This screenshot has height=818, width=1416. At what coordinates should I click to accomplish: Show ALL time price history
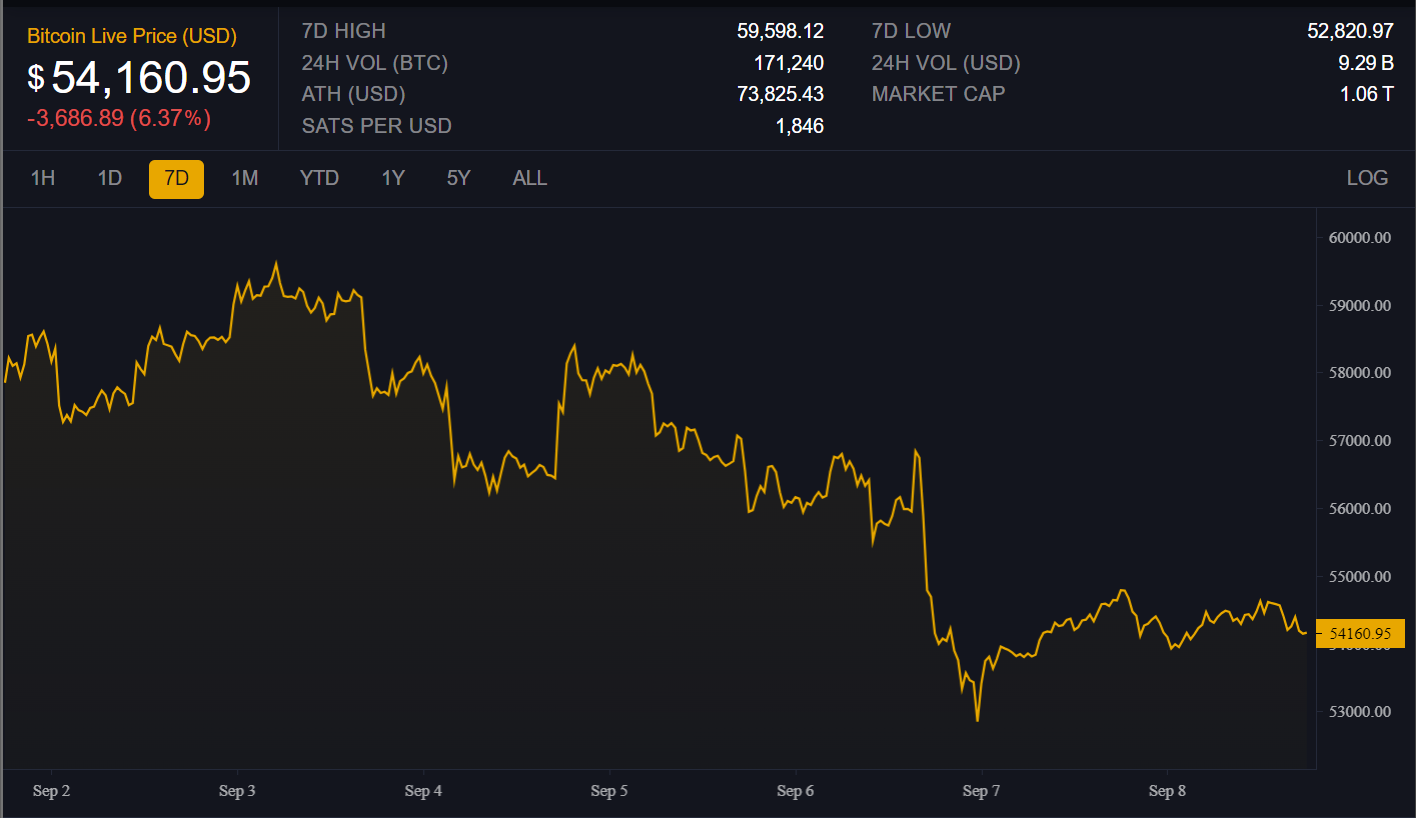coord(529,178)
